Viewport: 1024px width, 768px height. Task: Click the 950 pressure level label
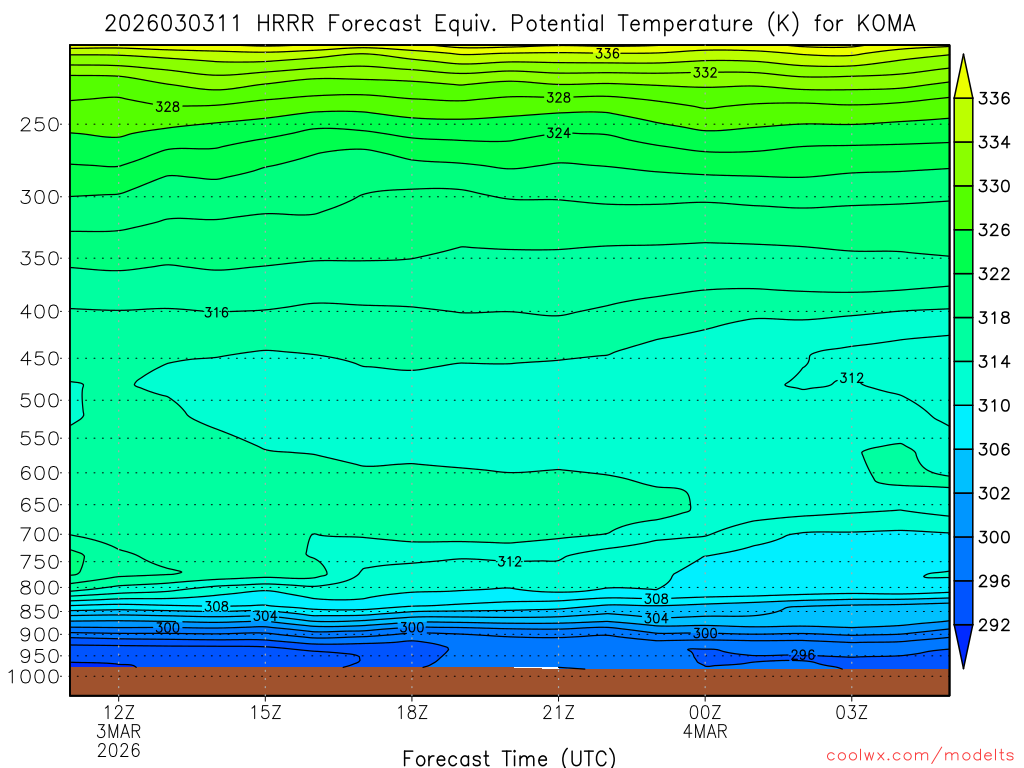click(39, 656)
